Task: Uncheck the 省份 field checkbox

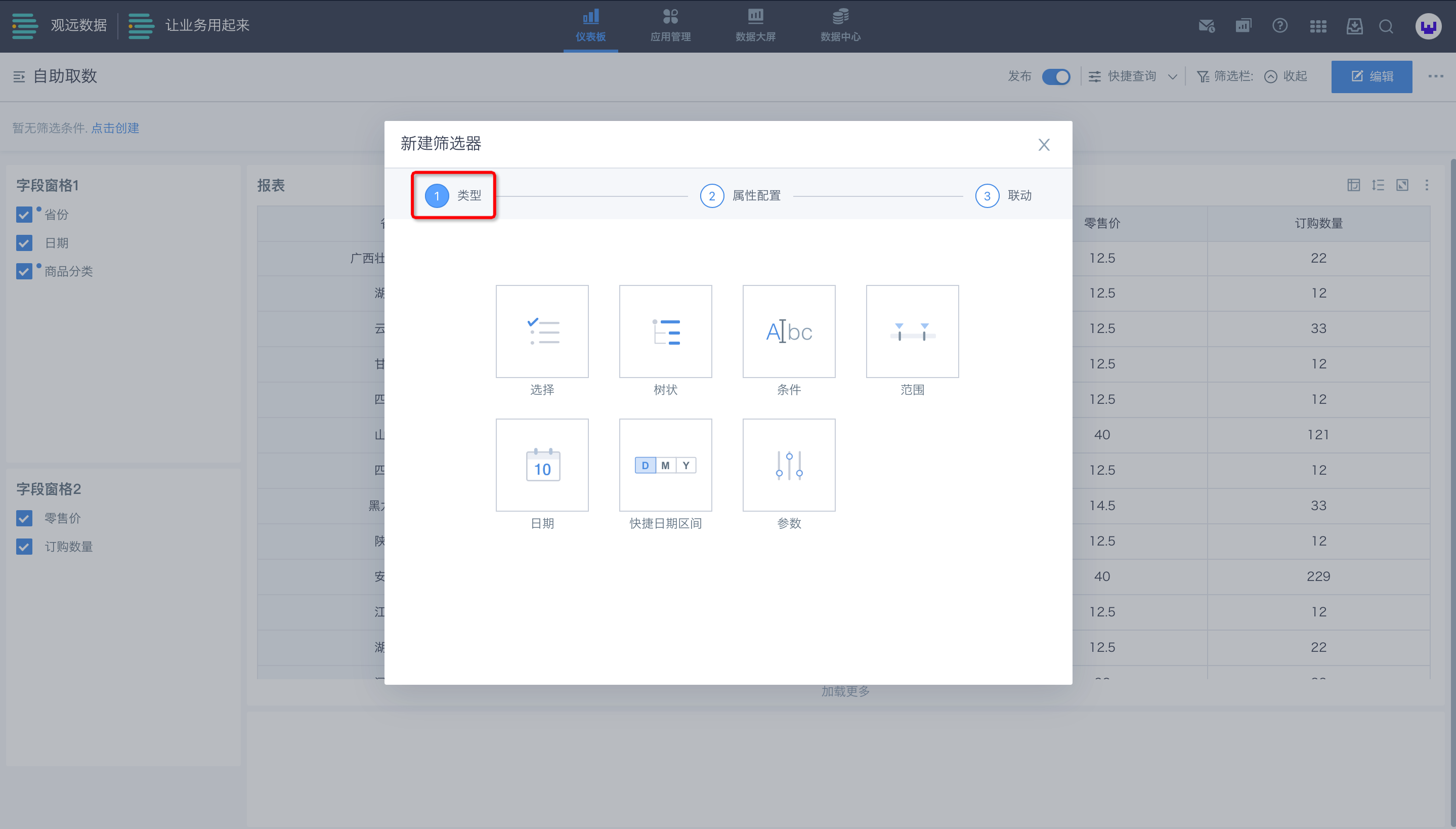Action: coord(24,215)
